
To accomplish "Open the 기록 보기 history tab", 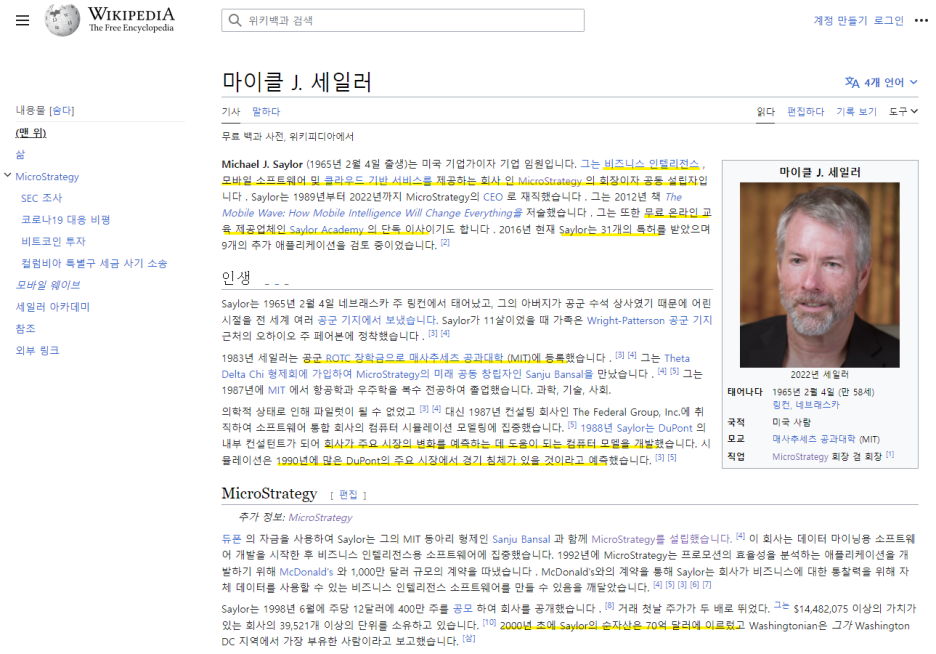I will [856, 111].
